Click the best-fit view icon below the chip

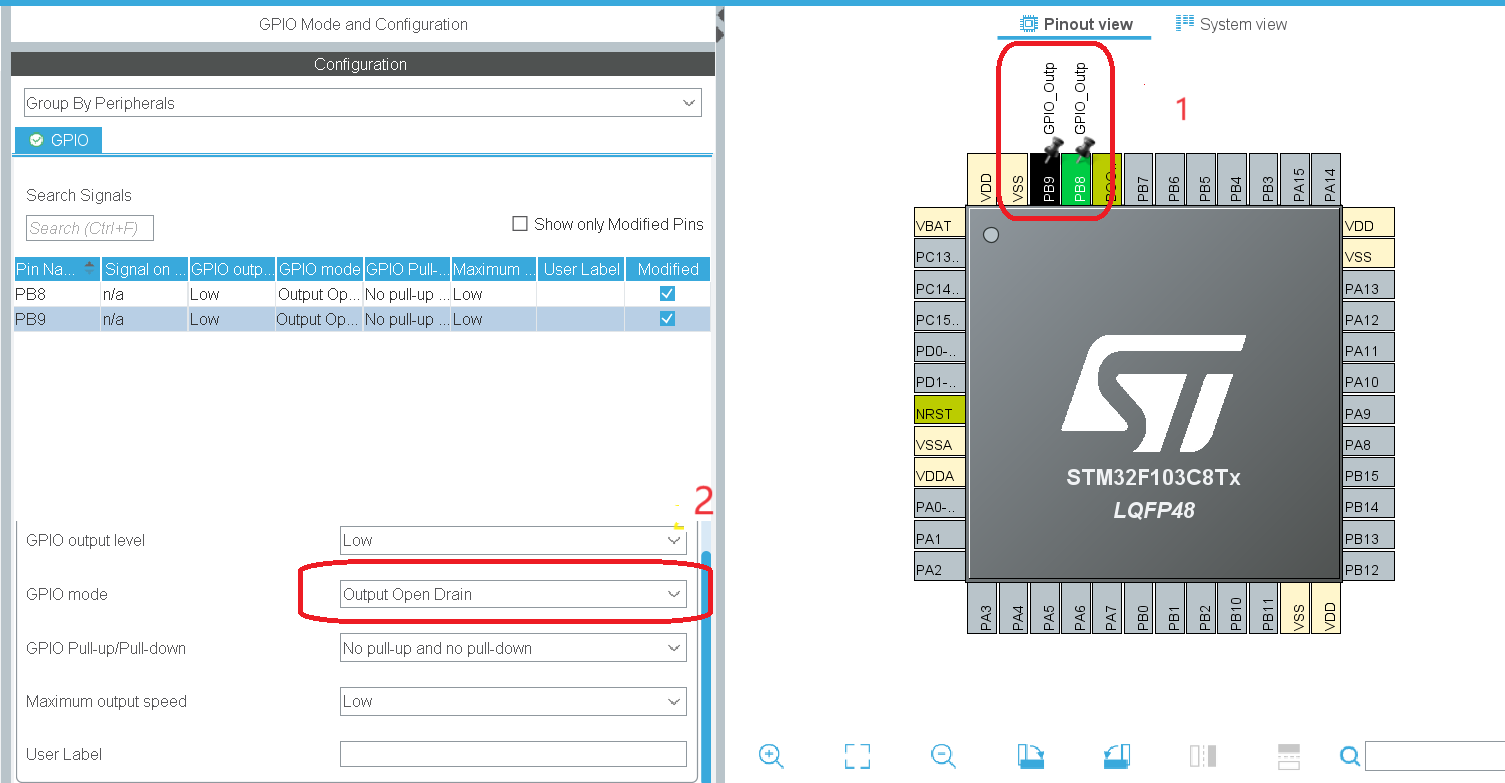(857, 757)
